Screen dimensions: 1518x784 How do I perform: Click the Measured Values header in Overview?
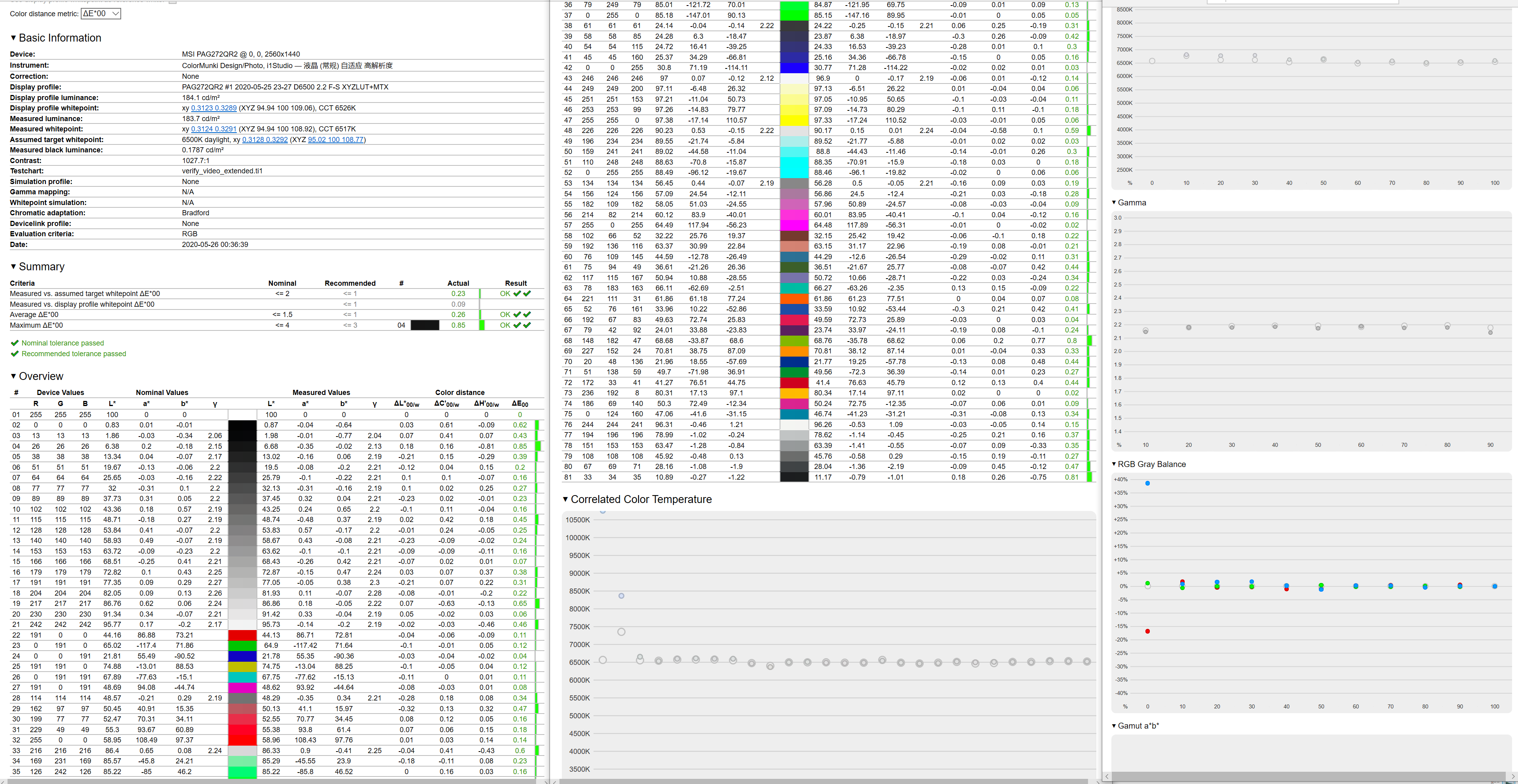pyautogui.click(x=321, y=393)
